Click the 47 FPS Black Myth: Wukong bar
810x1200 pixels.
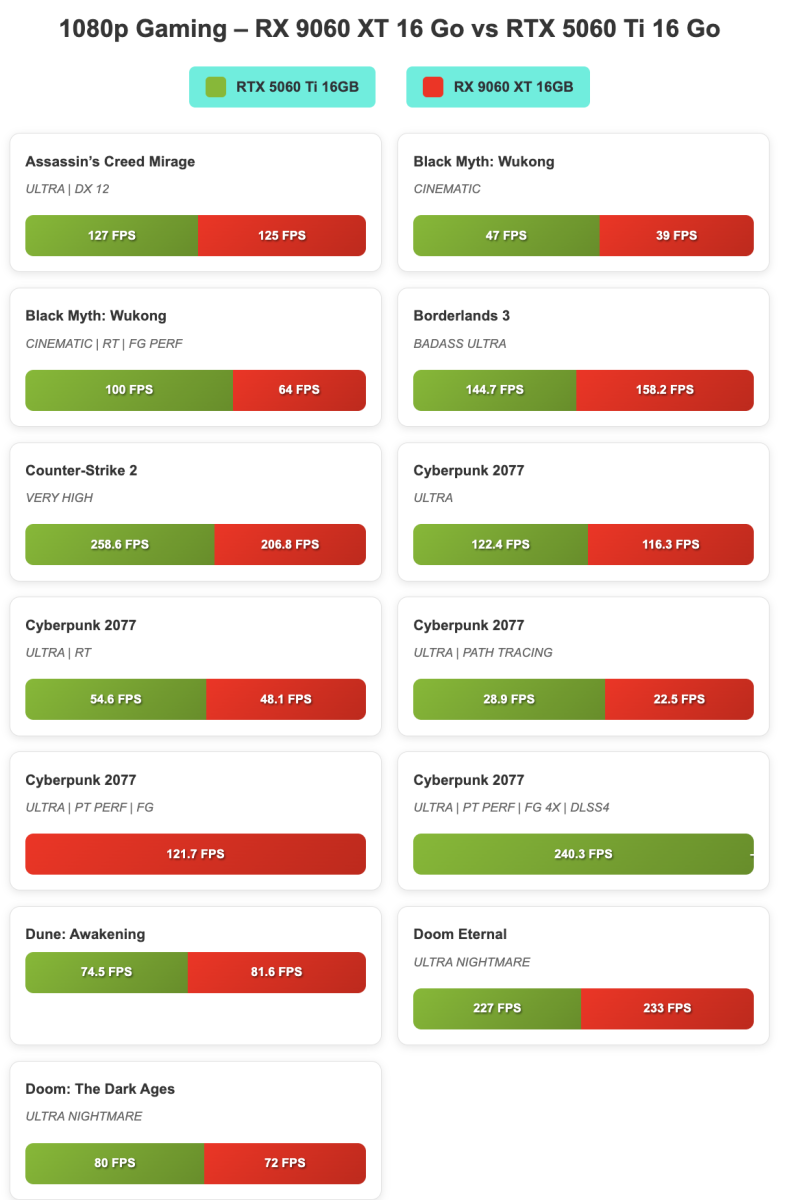point(506,236)
